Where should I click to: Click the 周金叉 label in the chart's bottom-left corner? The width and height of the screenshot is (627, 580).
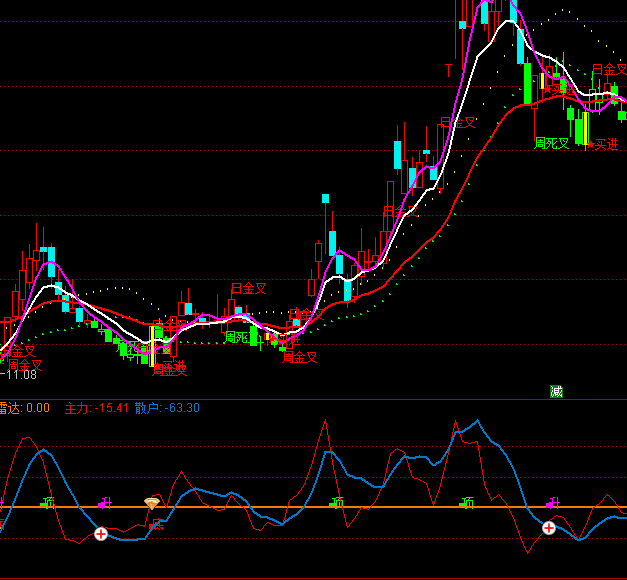pyautogui.click(x=24, y=364)
